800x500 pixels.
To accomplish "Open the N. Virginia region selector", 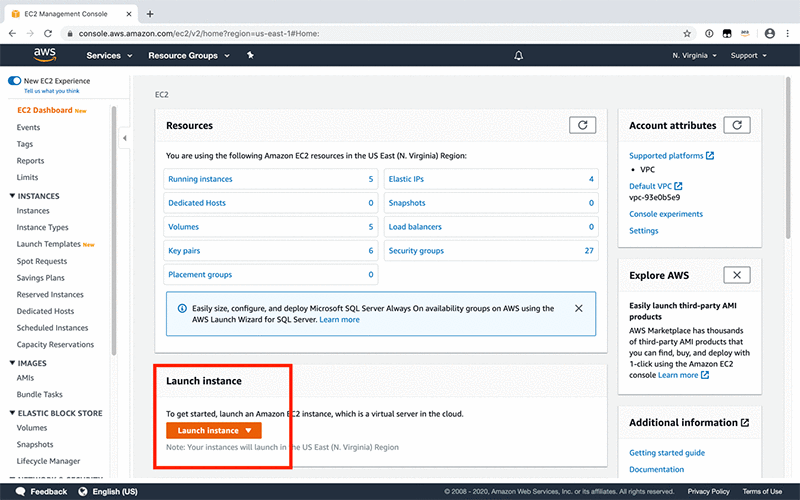I will pyautogui.click(x=694, y=56).
